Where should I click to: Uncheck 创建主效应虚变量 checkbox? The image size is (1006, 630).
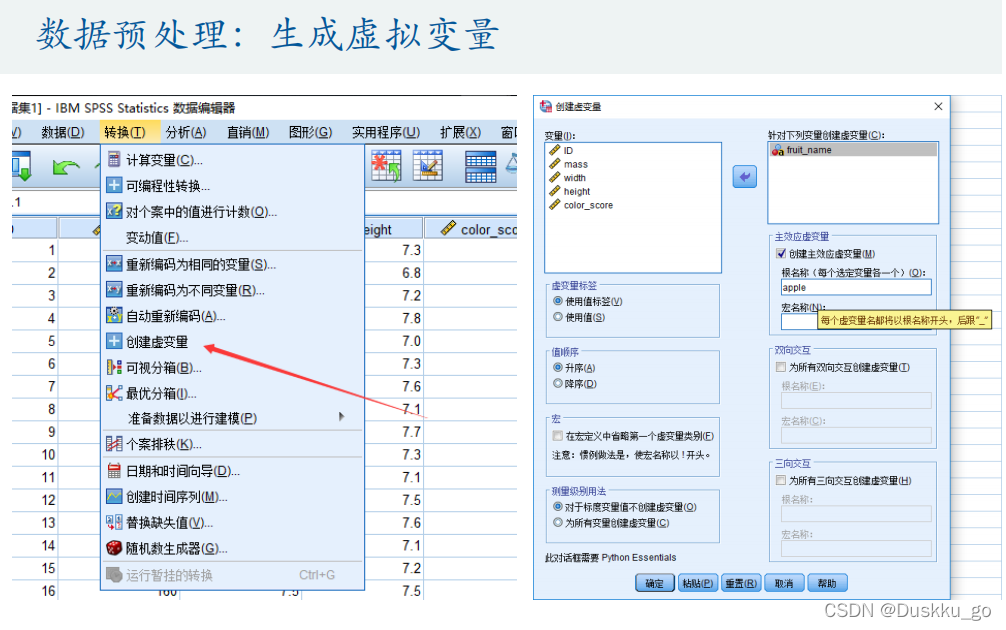coord(781,253)
